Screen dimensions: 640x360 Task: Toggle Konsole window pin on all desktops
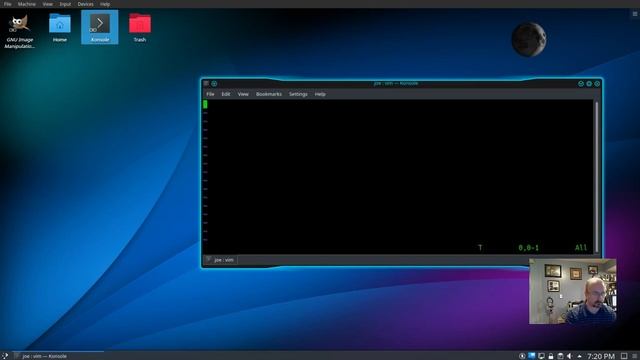[214, 83]
